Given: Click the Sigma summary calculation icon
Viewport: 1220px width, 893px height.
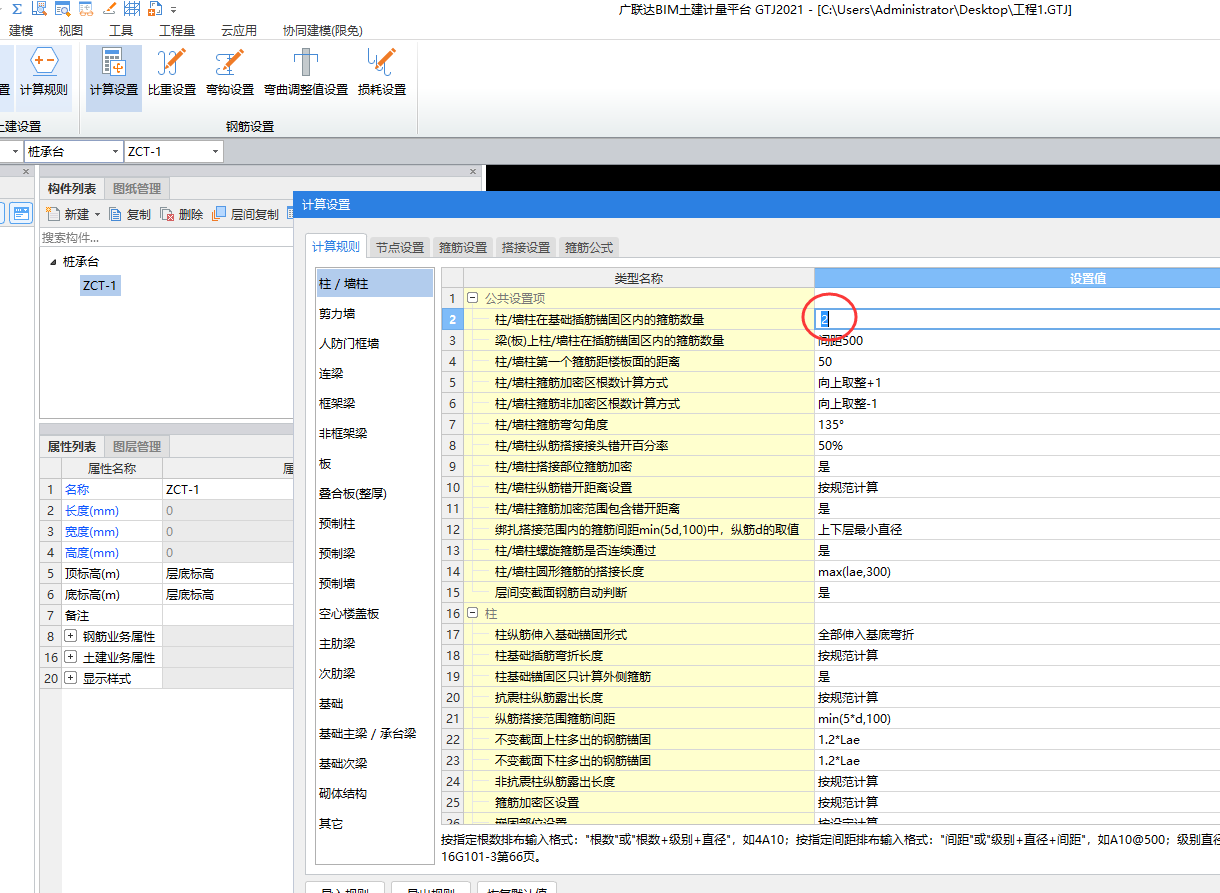Looking at the screenshot, I should point(17,9).
